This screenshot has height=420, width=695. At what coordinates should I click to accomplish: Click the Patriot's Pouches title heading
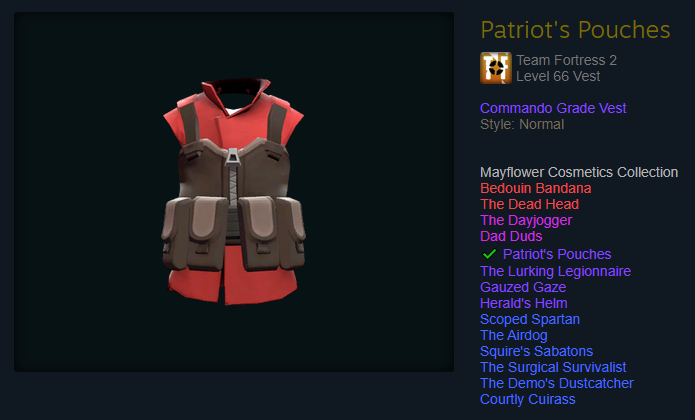pyautogui.click(x=575, y=30)
